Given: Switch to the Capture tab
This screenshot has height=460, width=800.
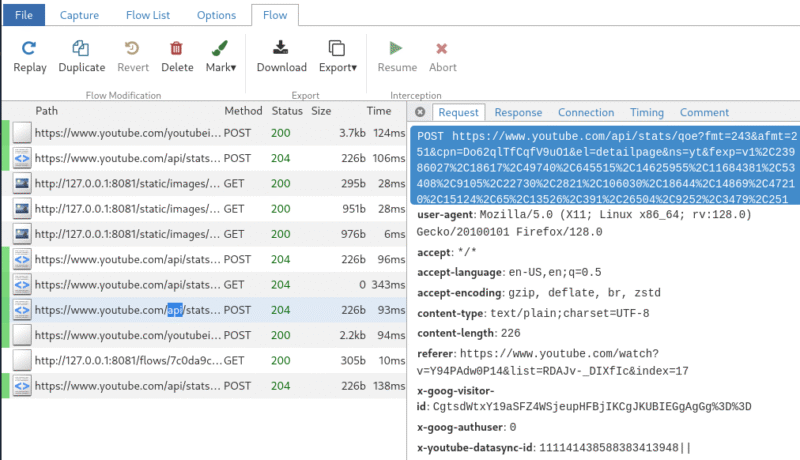Looking at the screenshot, I should tap(79, 15).
